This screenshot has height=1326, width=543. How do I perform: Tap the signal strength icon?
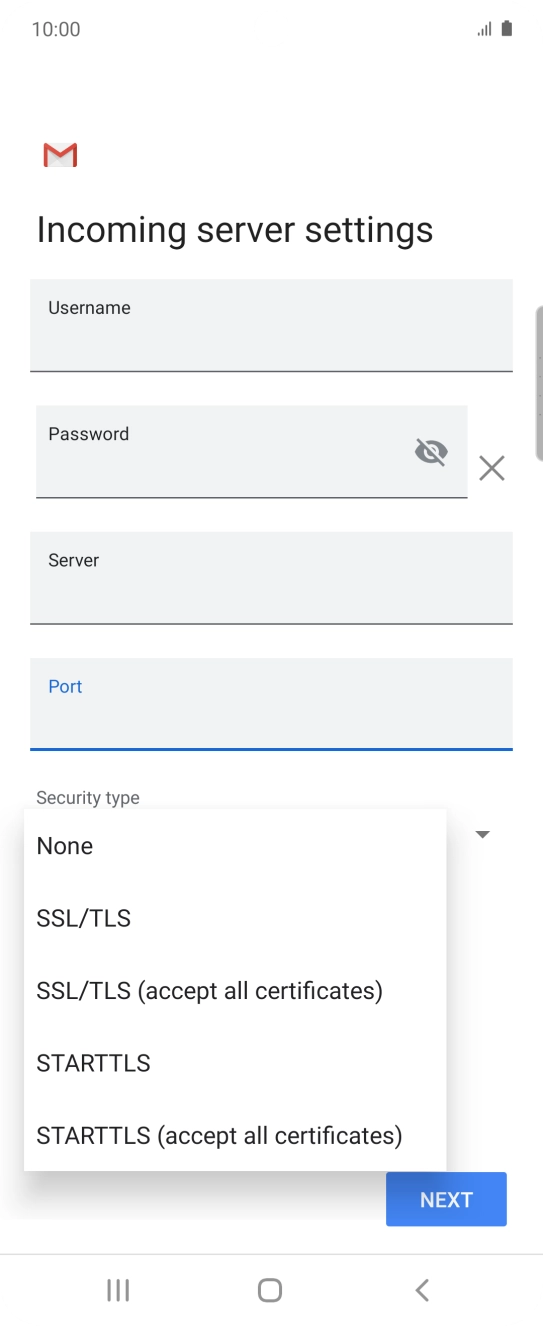(485, 29)
